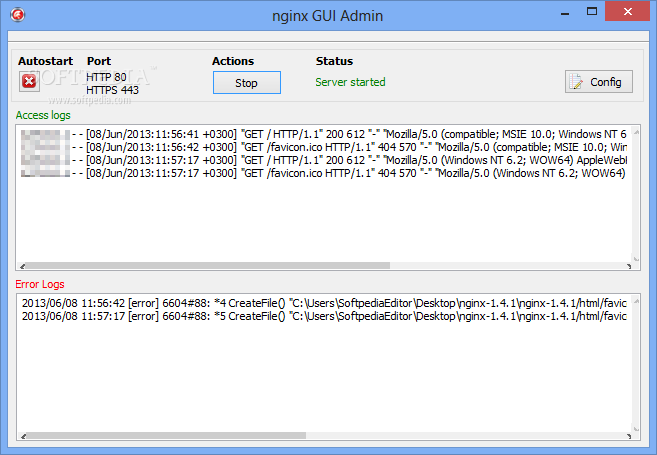Viewport: 657px width, 455px height.
Task: Click the green Server started status text
Action: [350, 82]
